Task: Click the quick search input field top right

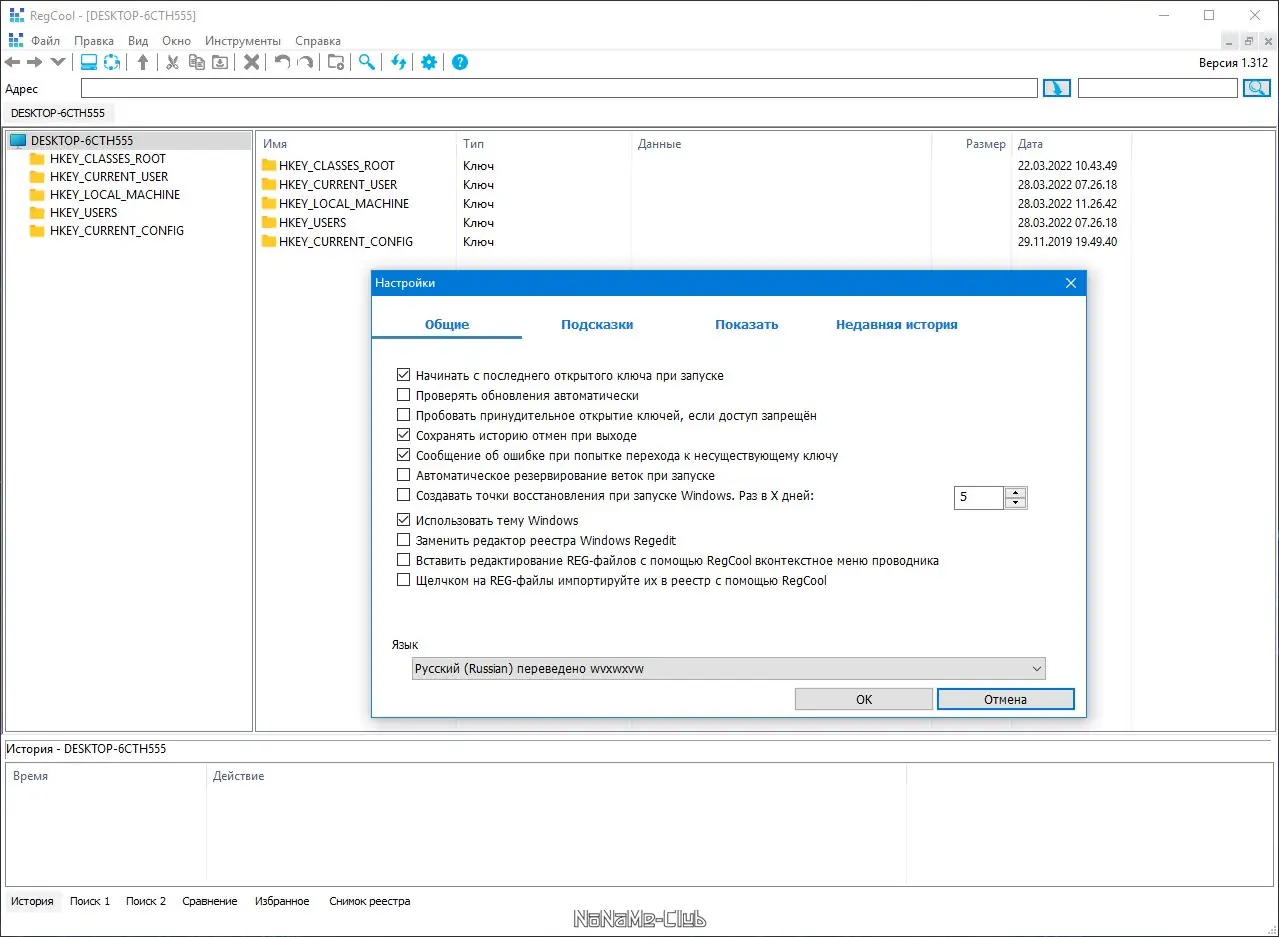Action: click(1158, 88)
